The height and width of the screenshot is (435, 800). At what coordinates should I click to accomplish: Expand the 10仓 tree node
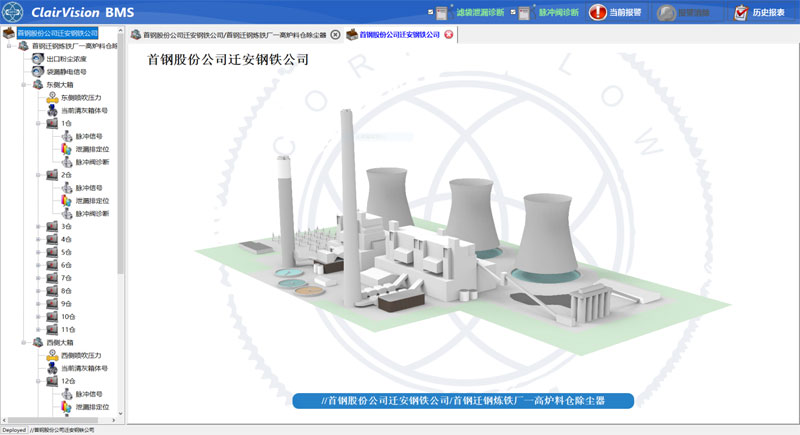38,316
